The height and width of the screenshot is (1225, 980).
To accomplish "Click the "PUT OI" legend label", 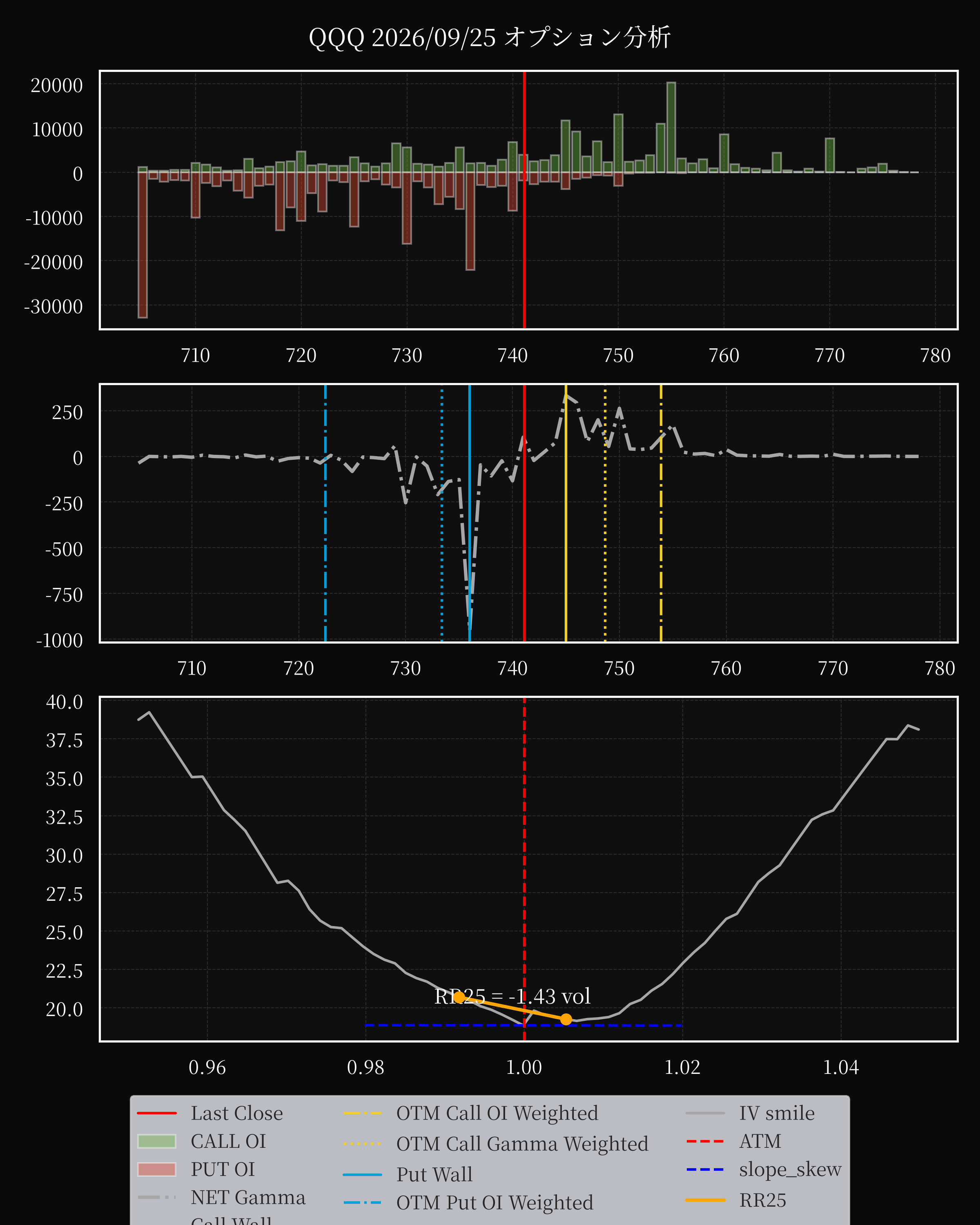I will (223, 1169).
